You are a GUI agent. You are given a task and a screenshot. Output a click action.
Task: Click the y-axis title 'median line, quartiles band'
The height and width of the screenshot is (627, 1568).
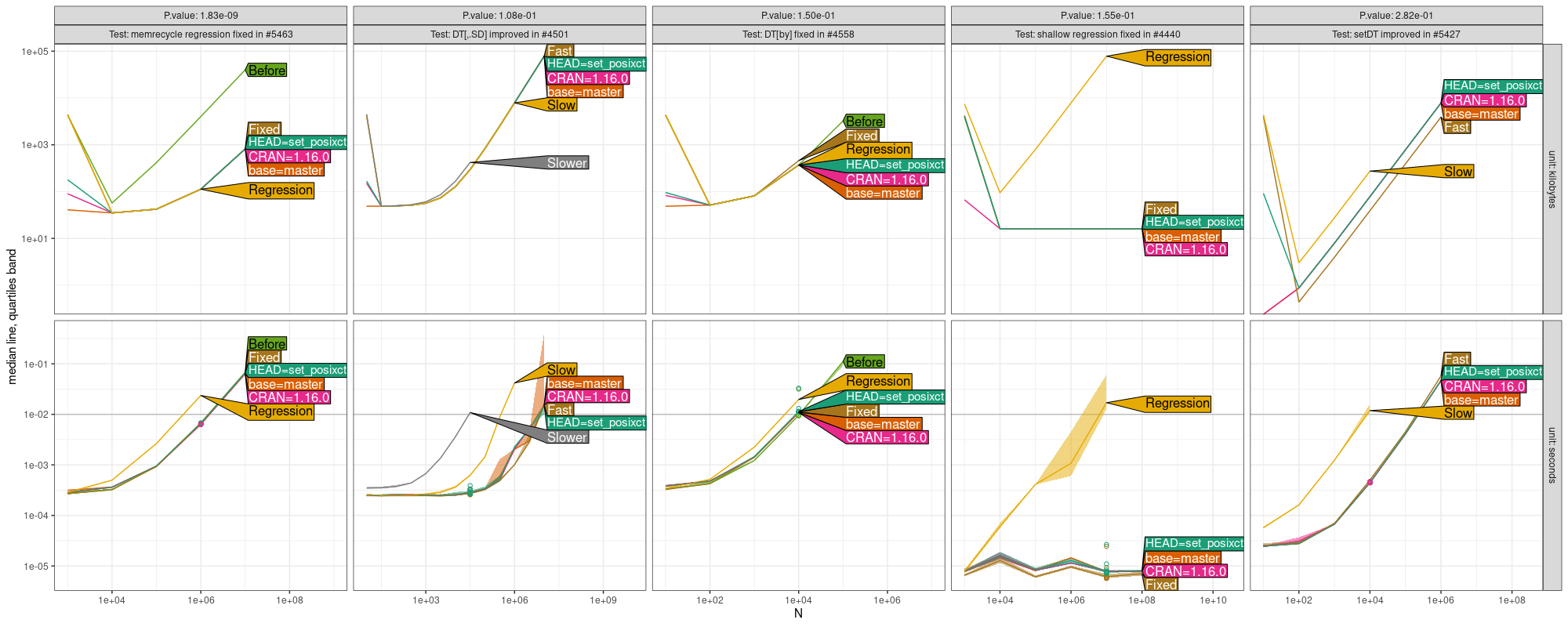point(12,317)
